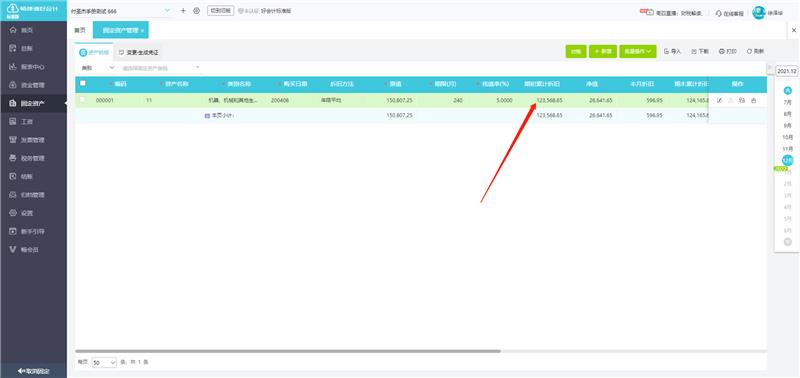Click the green 新增 add button

(603, 52)
